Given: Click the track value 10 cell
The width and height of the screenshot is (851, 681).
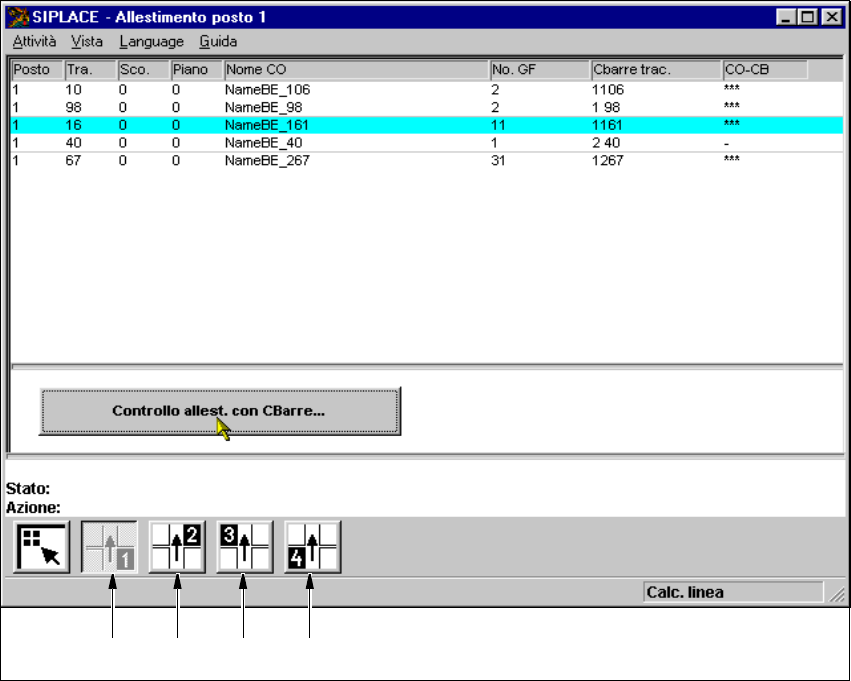Looking at the screenshot, I should 73,90.
